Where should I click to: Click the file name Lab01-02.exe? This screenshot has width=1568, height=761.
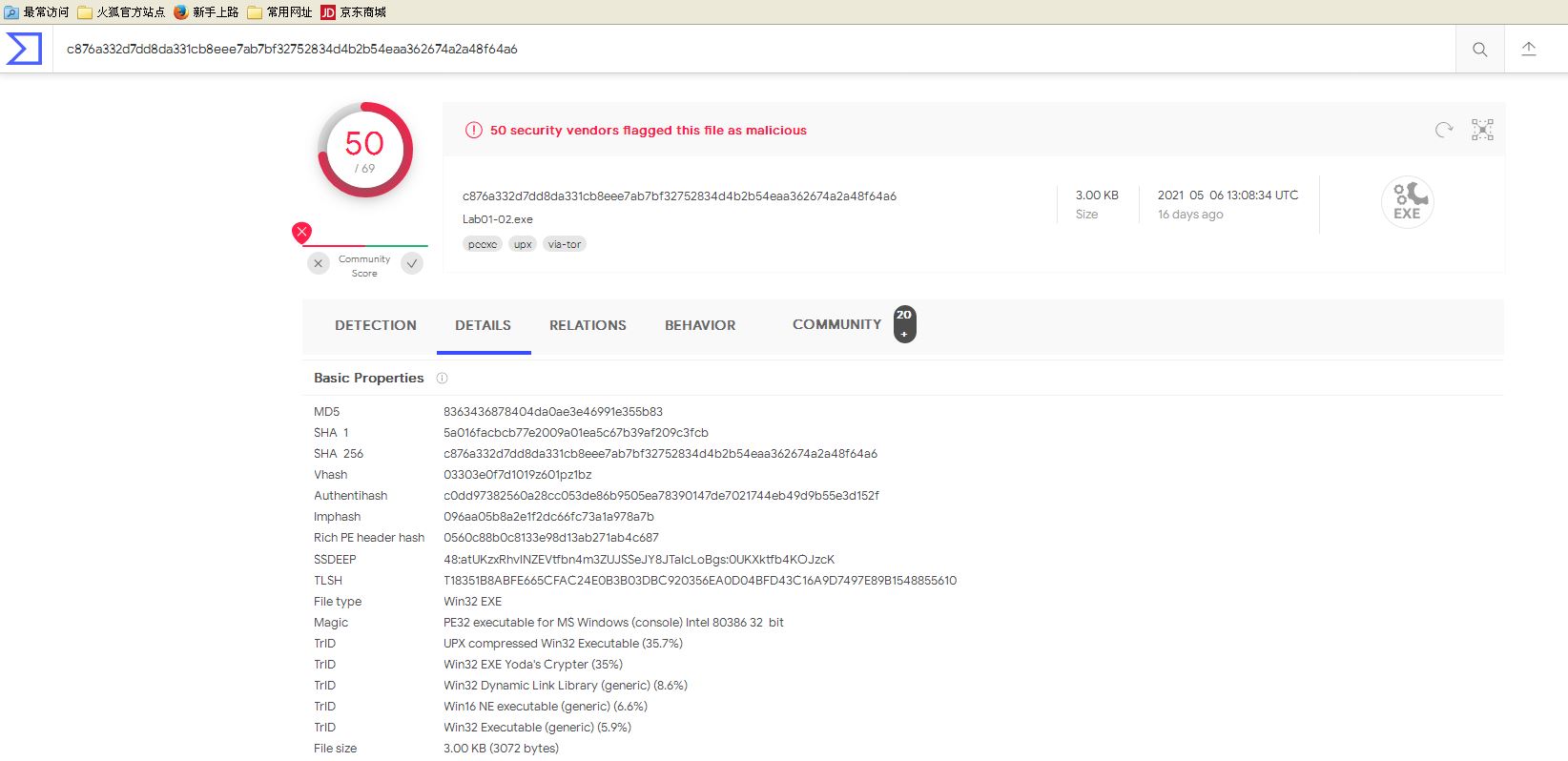(x=498, y=219)
